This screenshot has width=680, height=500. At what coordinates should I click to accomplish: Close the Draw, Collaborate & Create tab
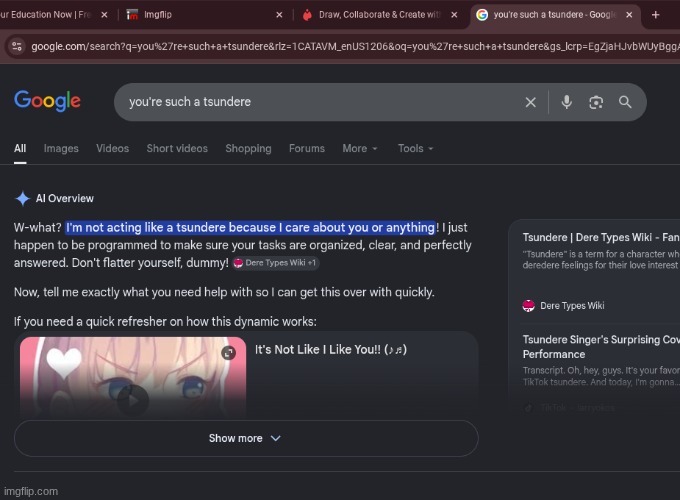pyautogui.click(x=454, y=15)
